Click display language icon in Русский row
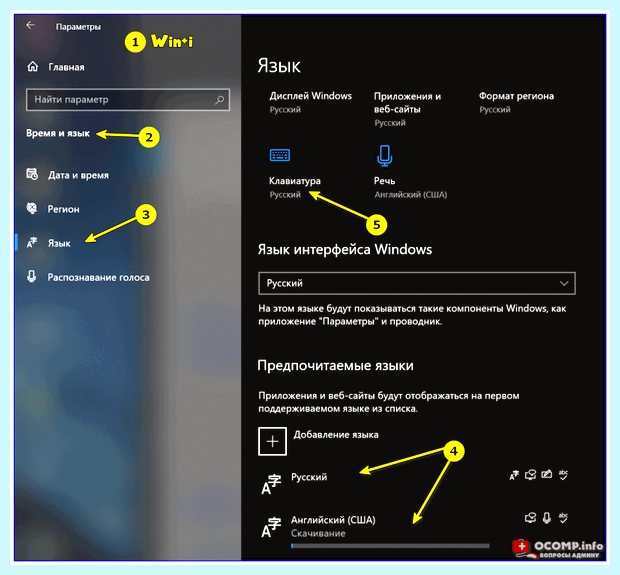The height and width of the screenshot is (575, 620). [514, 475]
